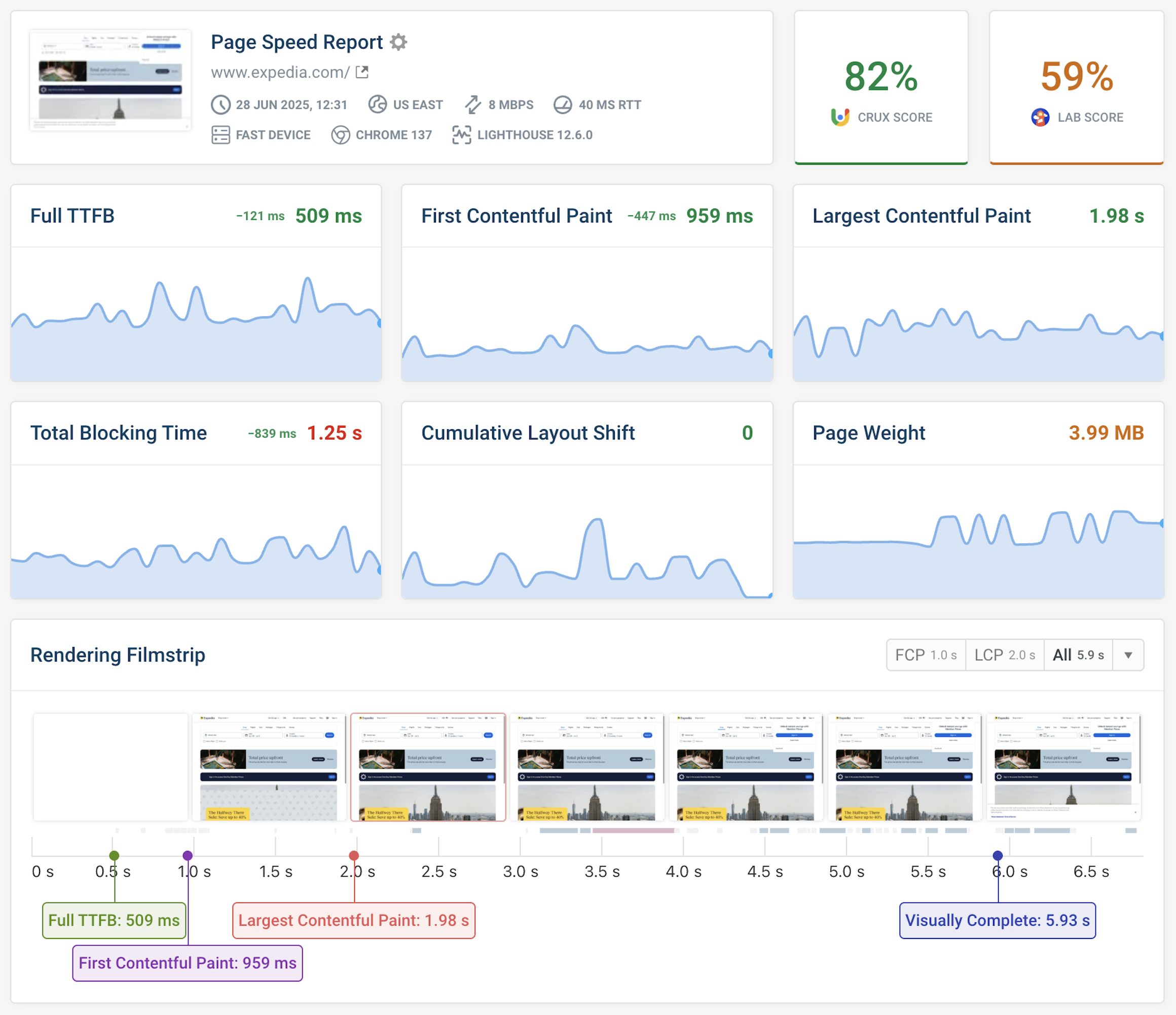Screen dimensions: 1176x1015
Task: Select the US EAST location globe icon
Action: [x=378, y=104]
